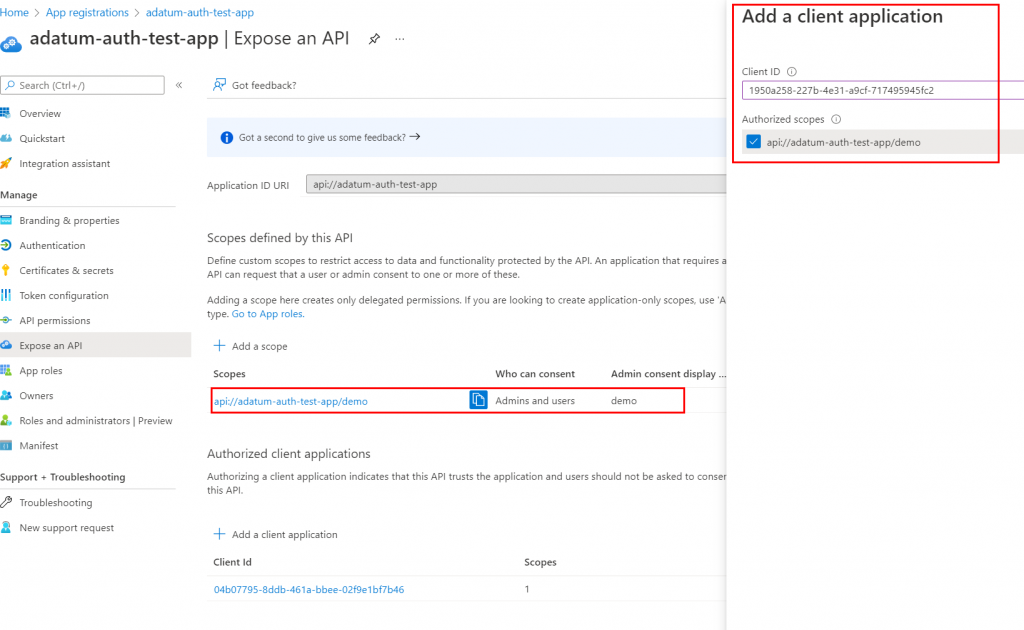Viewport: 1024px width, 630px height.
Task: Open the api://adatum-auth-test-app/demo scope link
Action: 291,402
